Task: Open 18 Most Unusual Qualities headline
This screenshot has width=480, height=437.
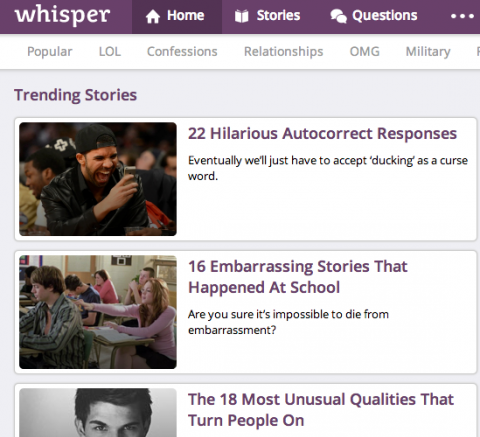Action: [321, 410]
